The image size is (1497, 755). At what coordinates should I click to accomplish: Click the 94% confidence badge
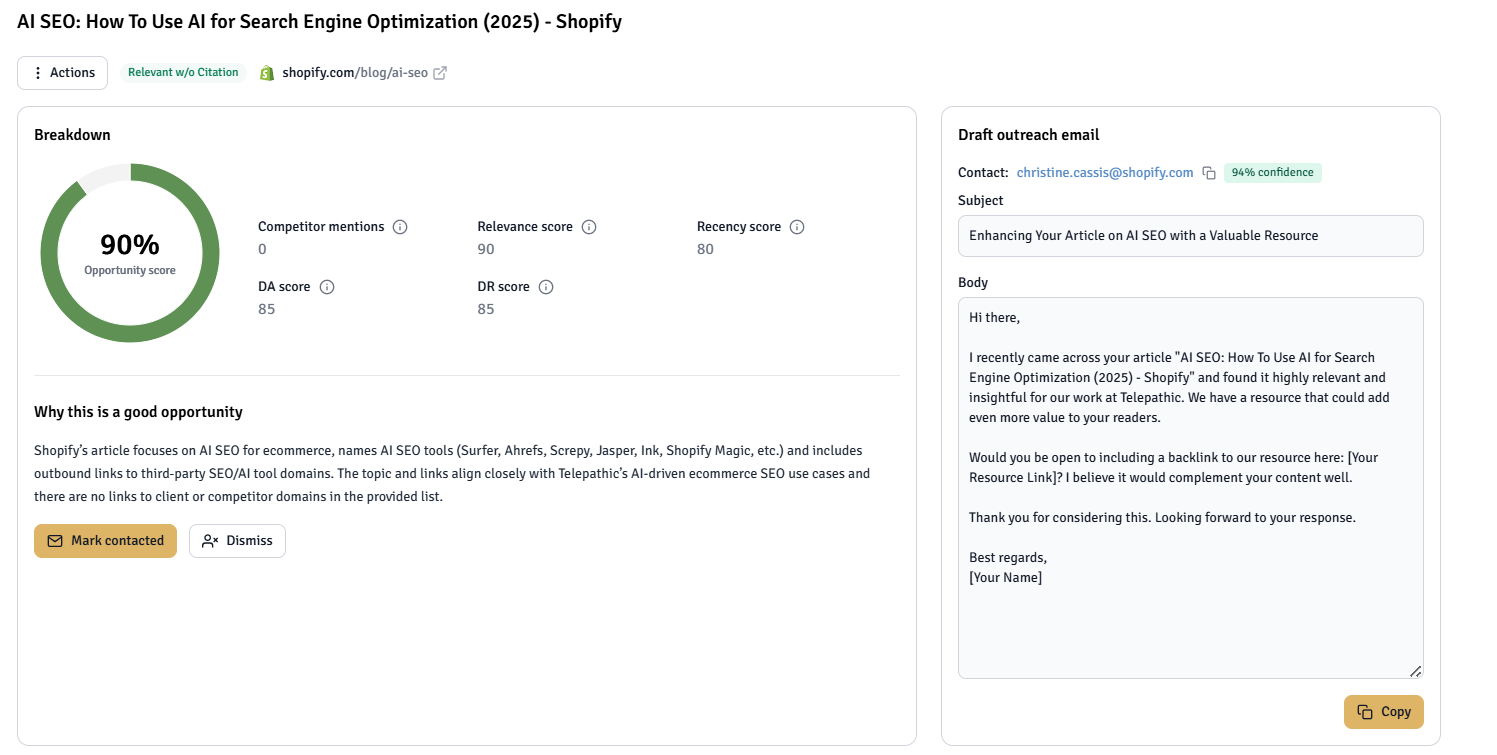[1272, 173]
